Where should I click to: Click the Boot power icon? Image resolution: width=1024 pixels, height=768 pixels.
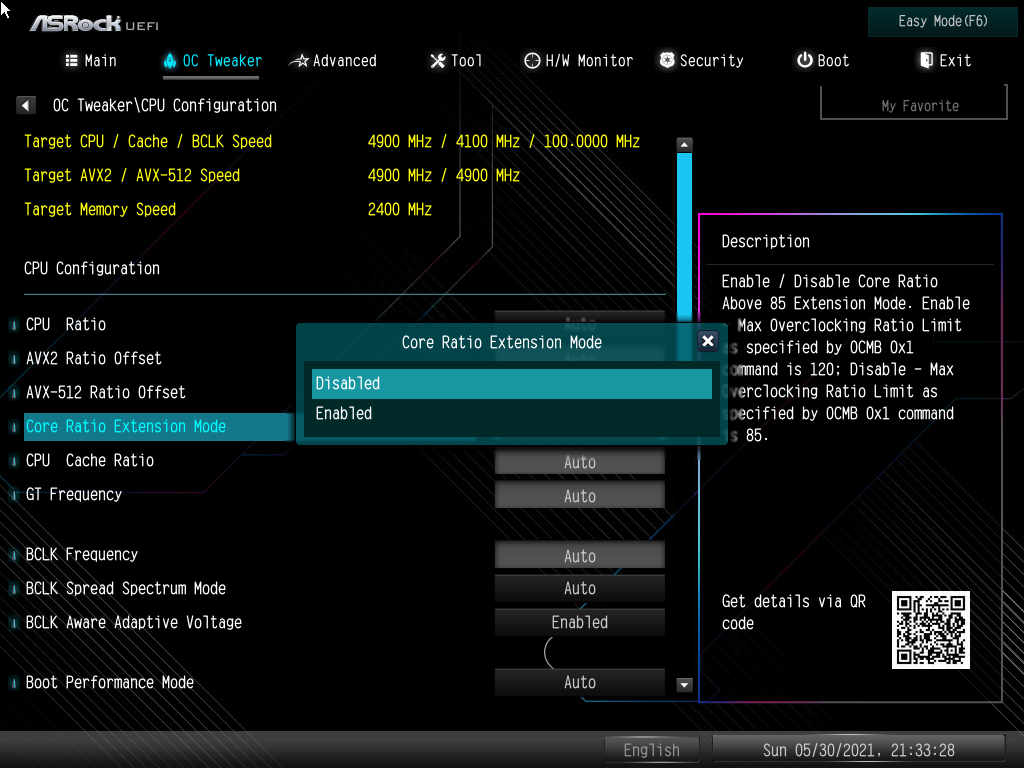[805, 60]
